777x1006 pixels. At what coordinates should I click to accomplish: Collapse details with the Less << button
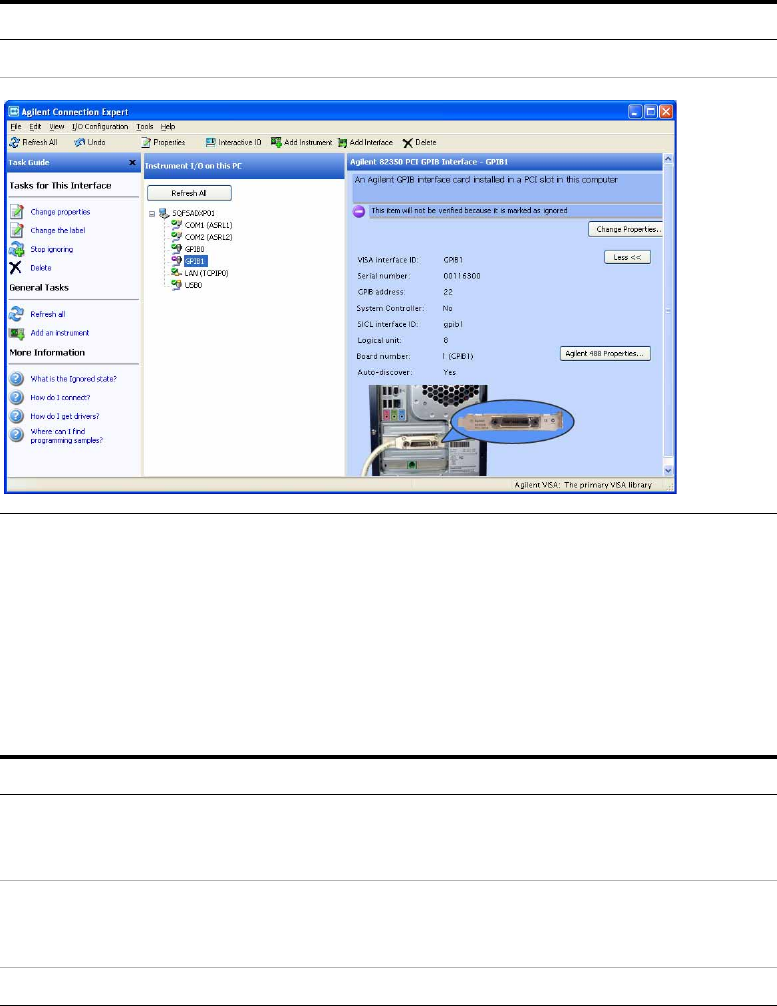coord(628,257)
